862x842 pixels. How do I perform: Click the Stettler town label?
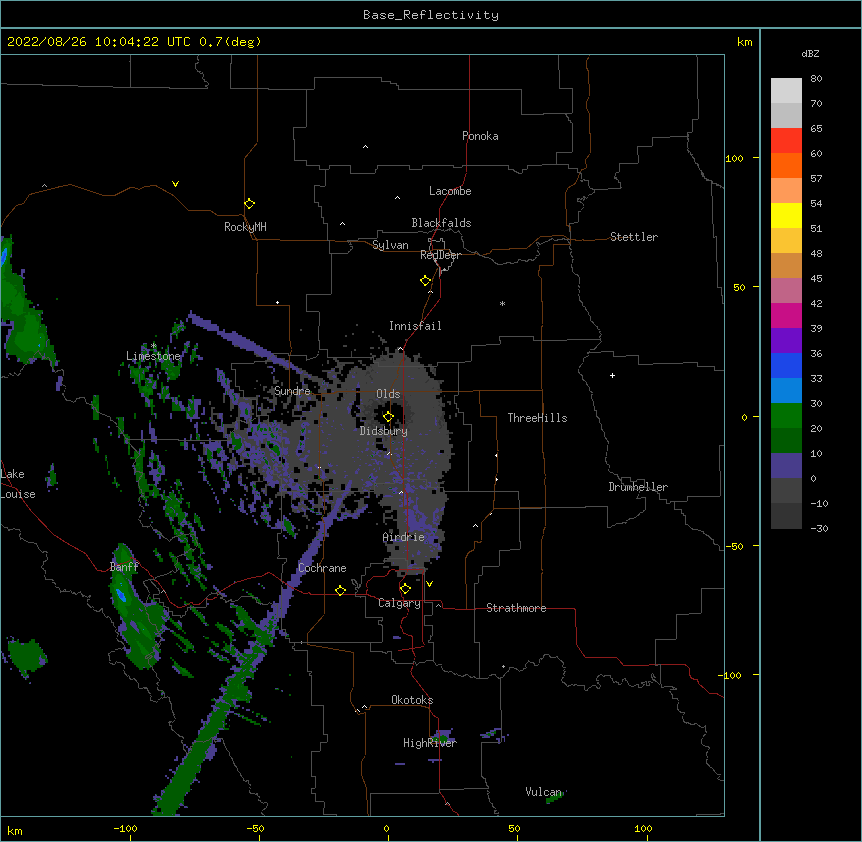pyautogui.click(x=634, y=237)
